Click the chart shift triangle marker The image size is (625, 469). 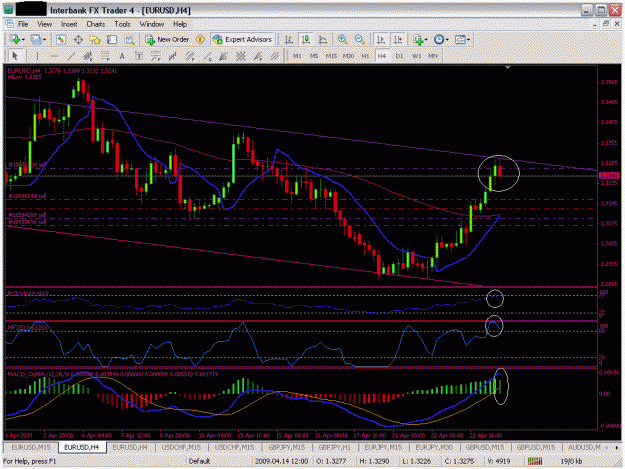tap(507, 68)
